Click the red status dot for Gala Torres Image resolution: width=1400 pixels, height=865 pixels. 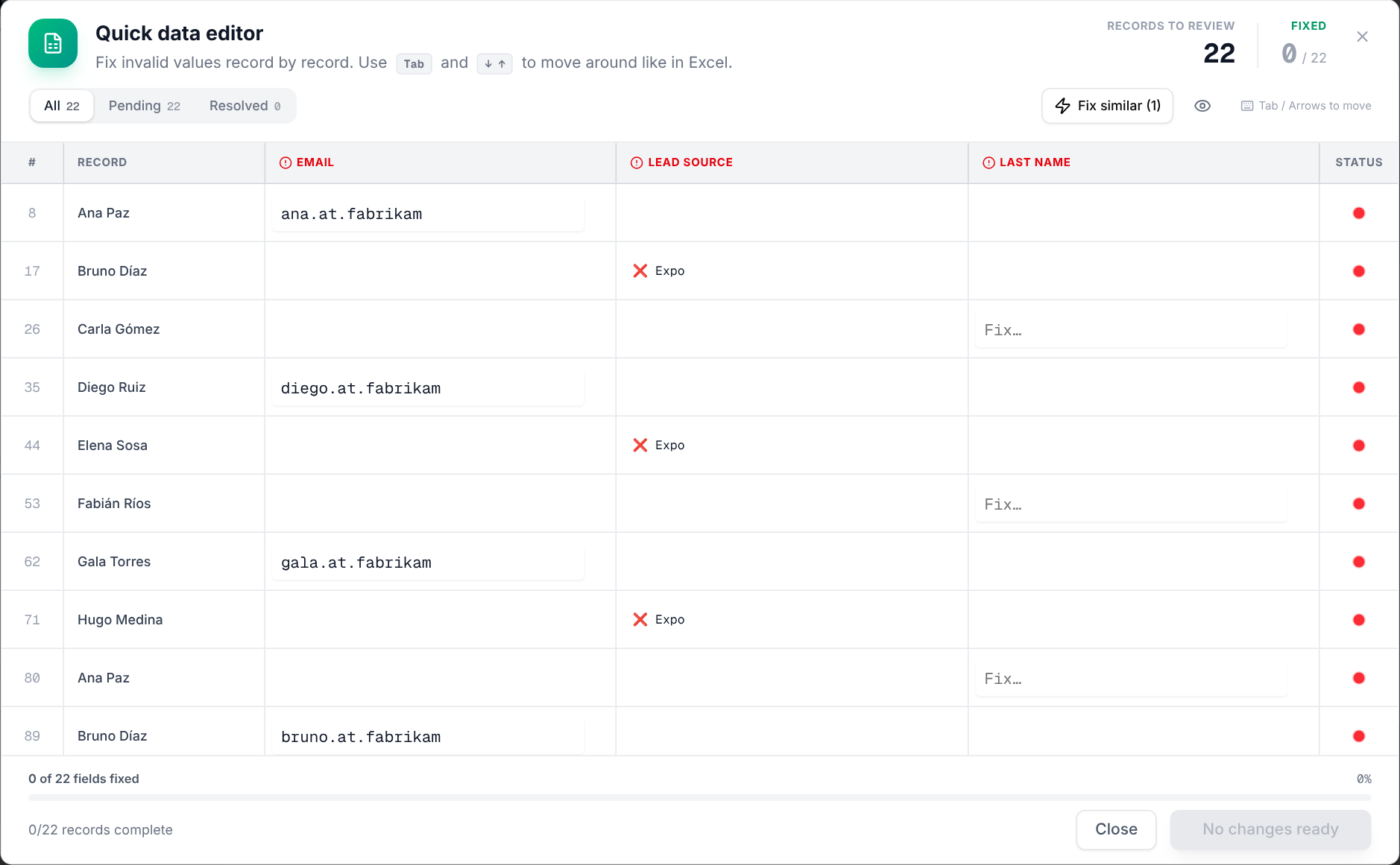point(1359,562)
